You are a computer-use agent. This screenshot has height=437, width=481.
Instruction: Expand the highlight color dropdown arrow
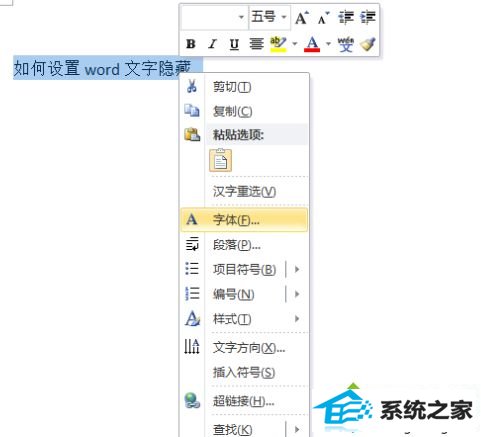click(x=295, y=44)
